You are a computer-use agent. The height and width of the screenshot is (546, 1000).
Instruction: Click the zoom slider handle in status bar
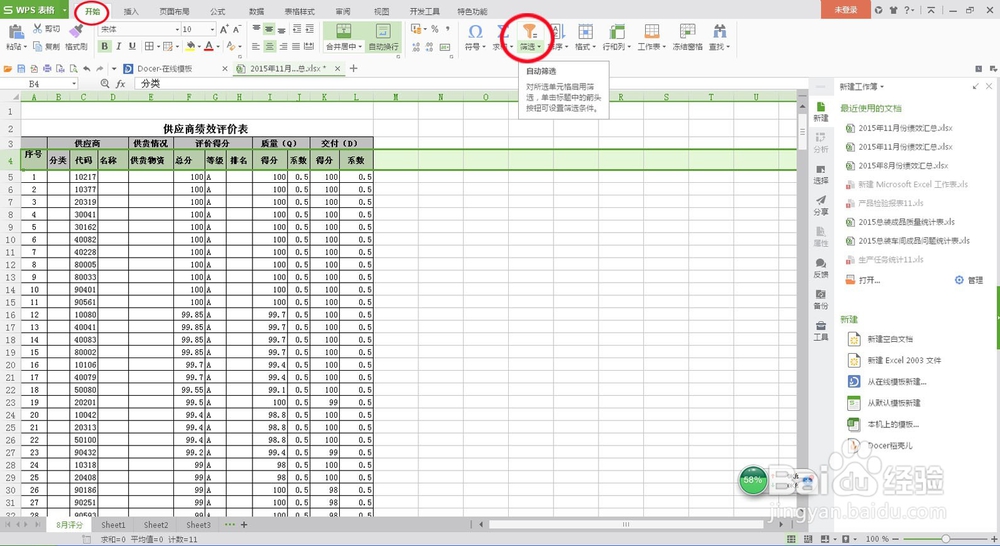(946, 539)
